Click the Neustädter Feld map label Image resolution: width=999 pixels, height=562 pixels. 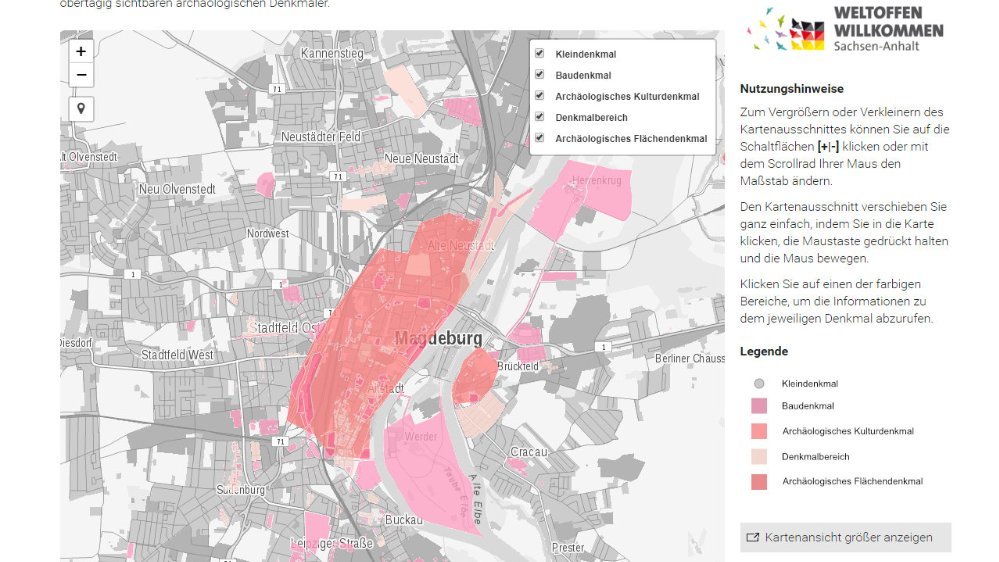click(320, 136)
